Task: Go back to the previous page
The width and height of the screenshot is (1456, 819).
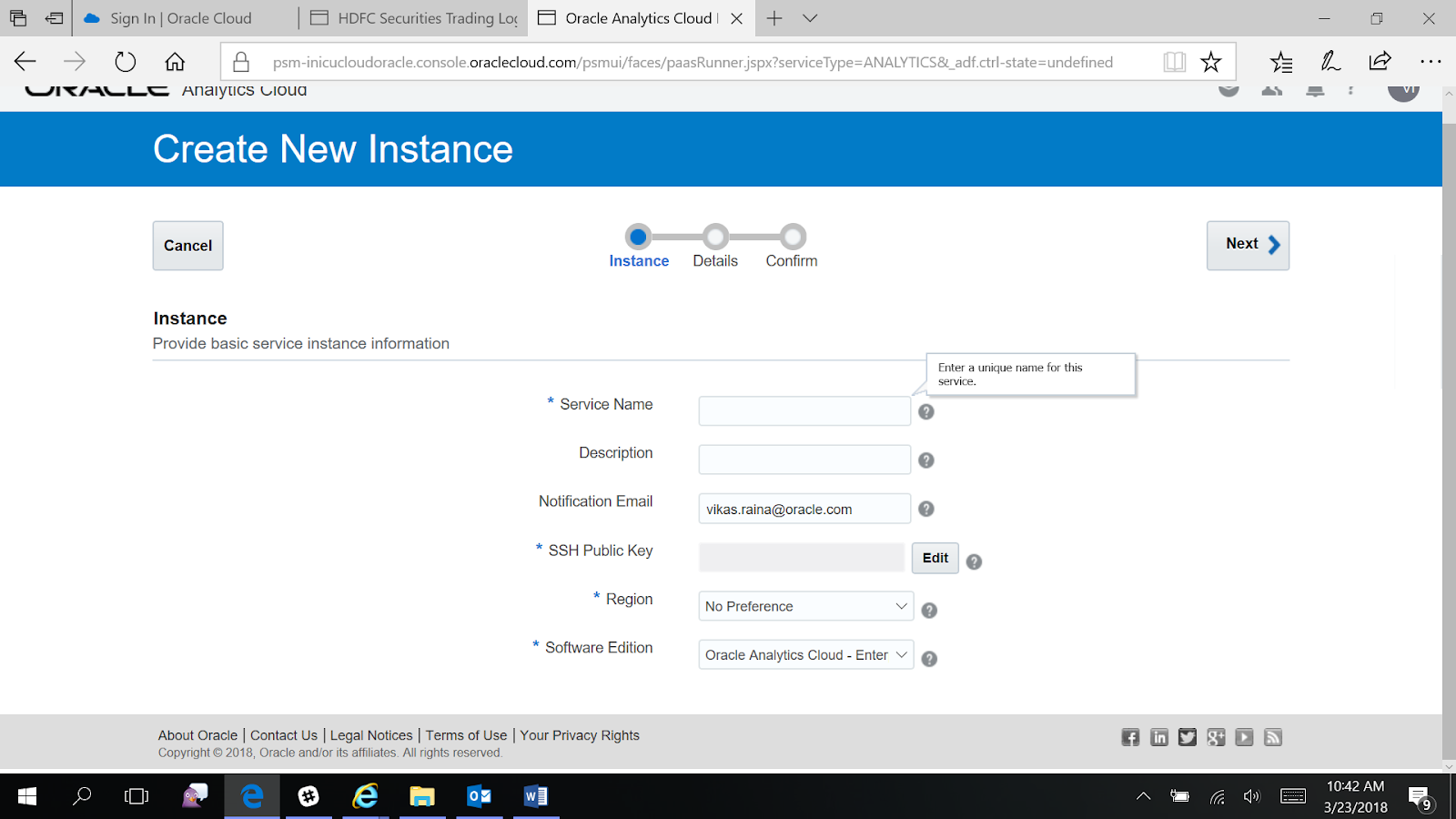Action: click(x=25, y=62)
